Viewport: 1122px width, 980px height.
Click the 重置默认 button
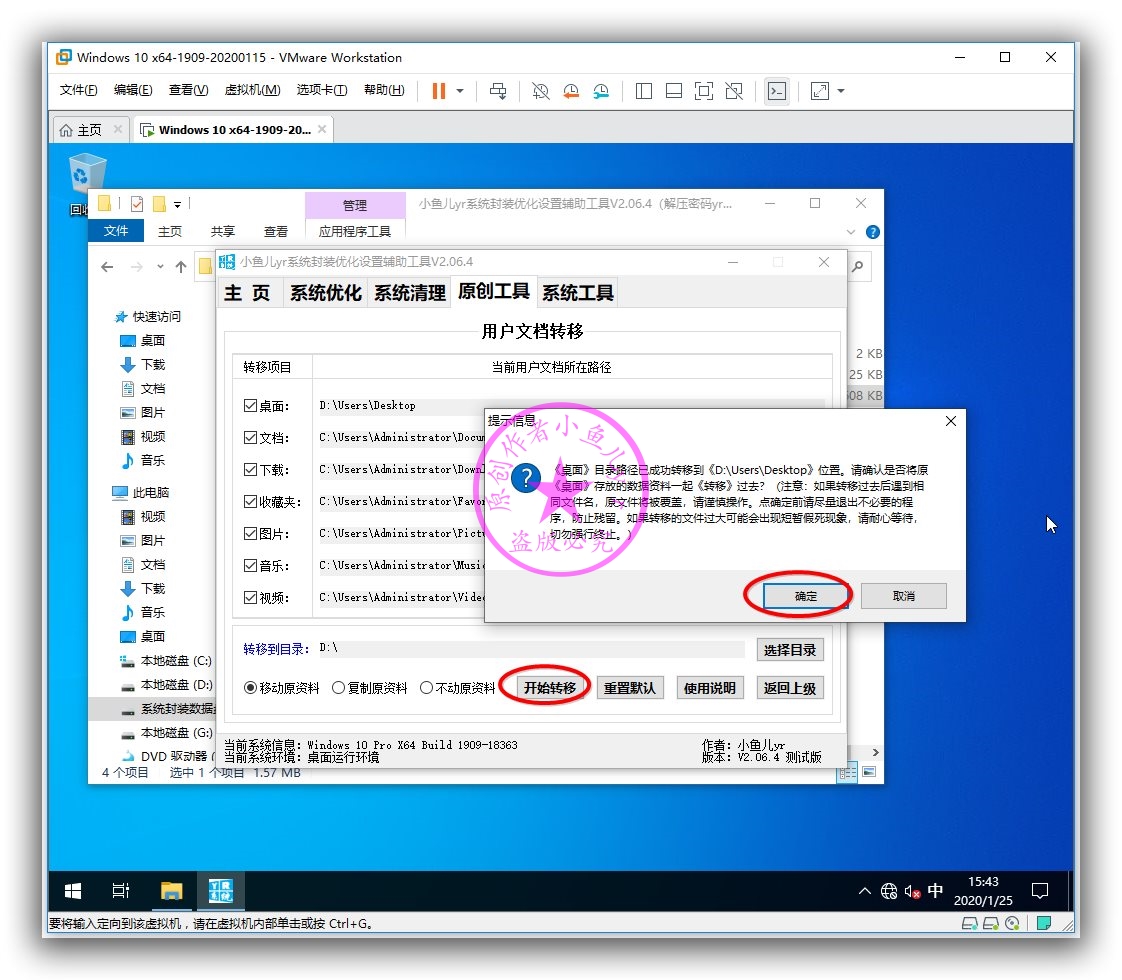[630, 687]
